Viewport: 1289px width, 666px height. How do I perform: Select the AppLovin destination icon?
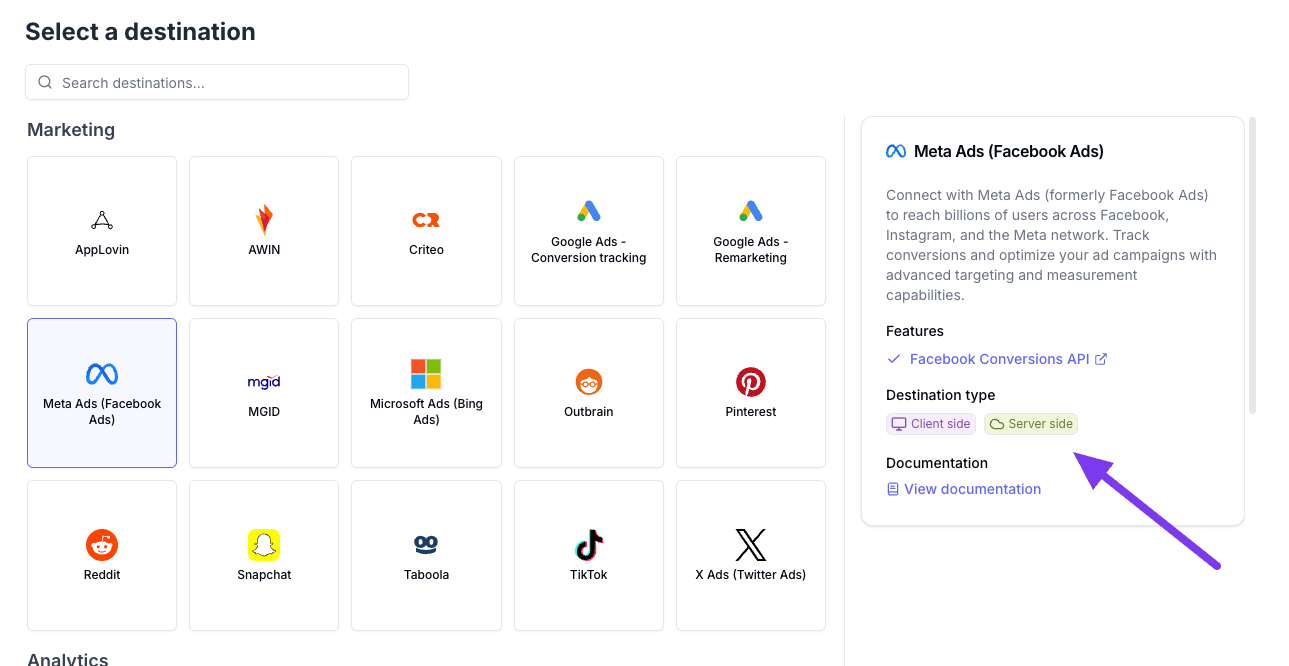(102, 220)
